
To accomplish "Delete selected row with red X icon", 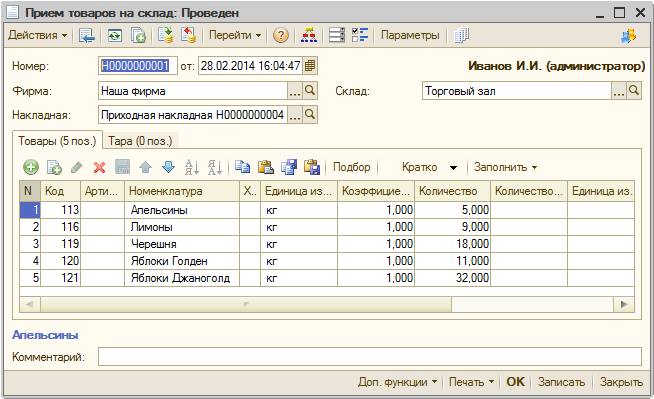I will pos(99,168).
